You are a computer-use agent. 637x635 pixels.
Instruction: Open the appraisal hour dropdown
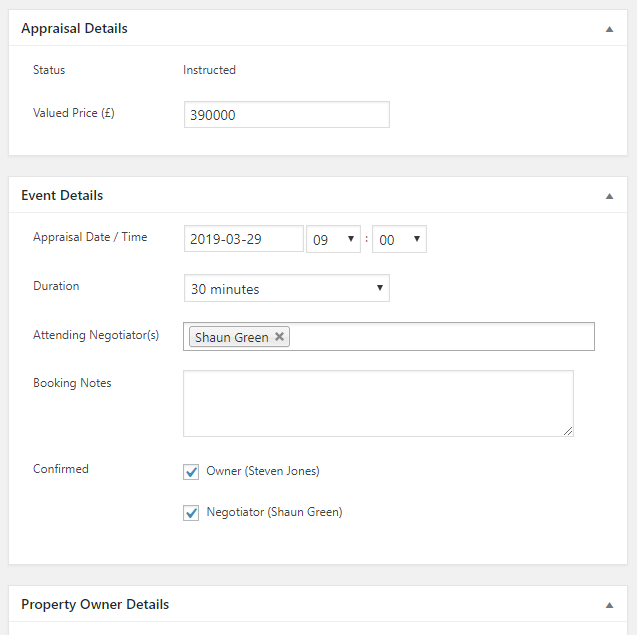coord(333,239)
